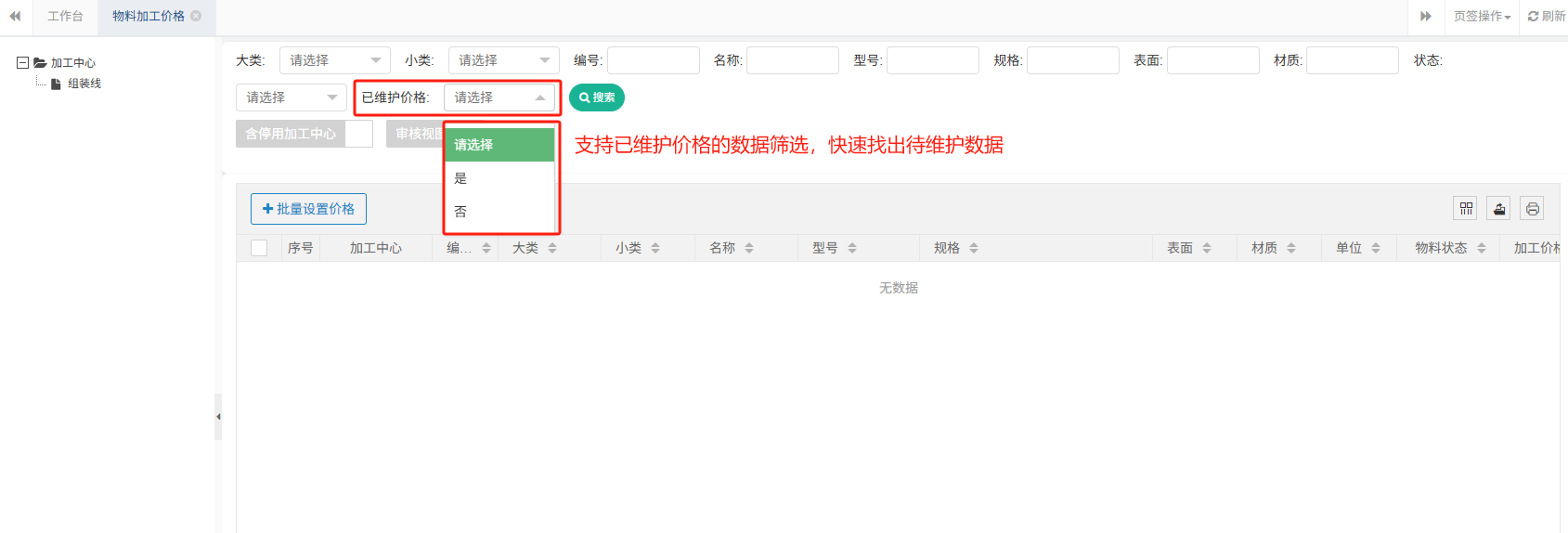Open the 大类 dropdown
Image resolution: width=1568 pixels, height=533 pixels.
coord(334,60)
